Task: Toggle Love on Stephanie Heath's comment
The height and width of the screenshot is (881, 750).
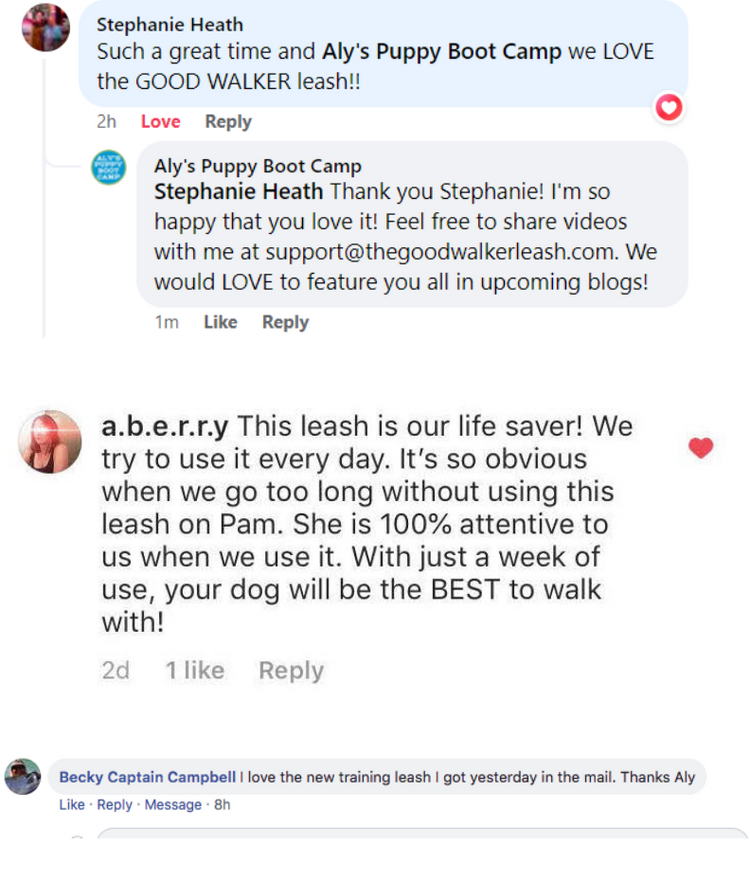Action: coord(160,121)
